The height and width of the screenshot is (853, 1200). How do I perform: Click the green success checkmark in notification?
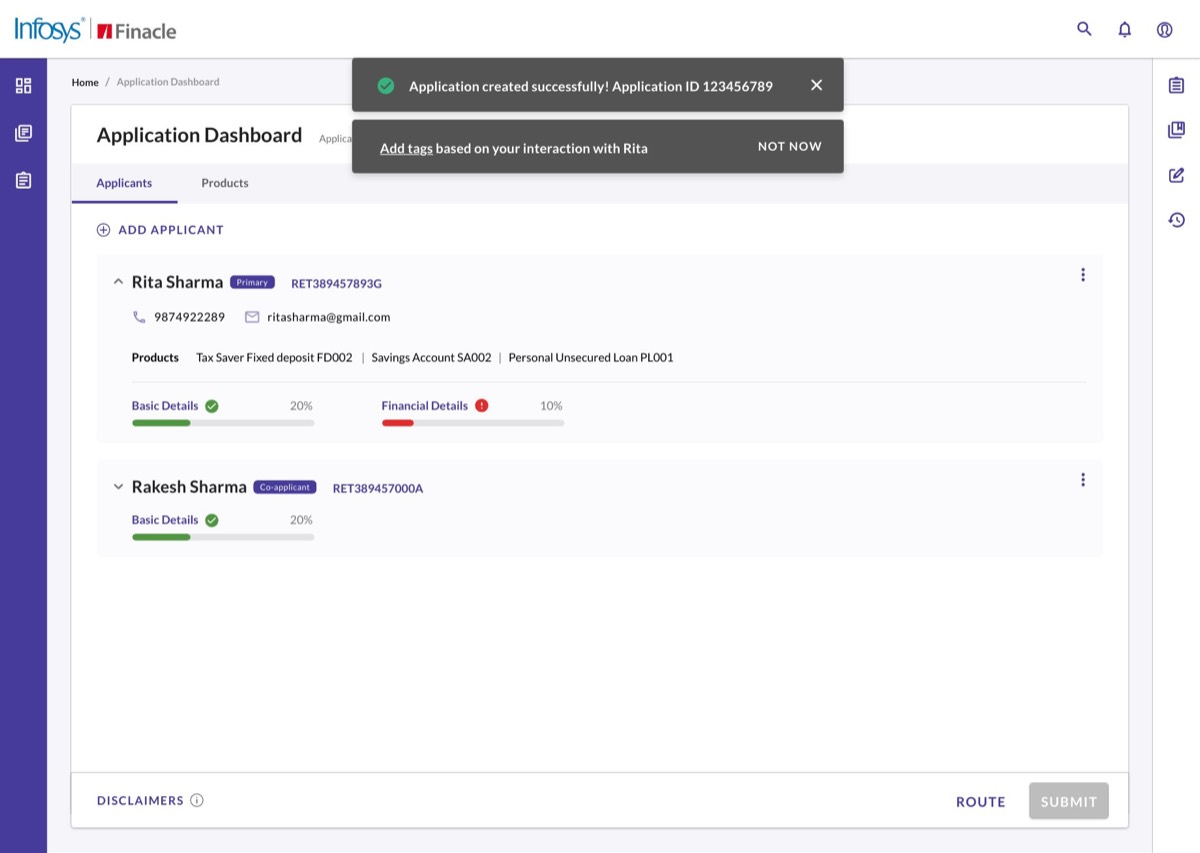tap(385, 86)
